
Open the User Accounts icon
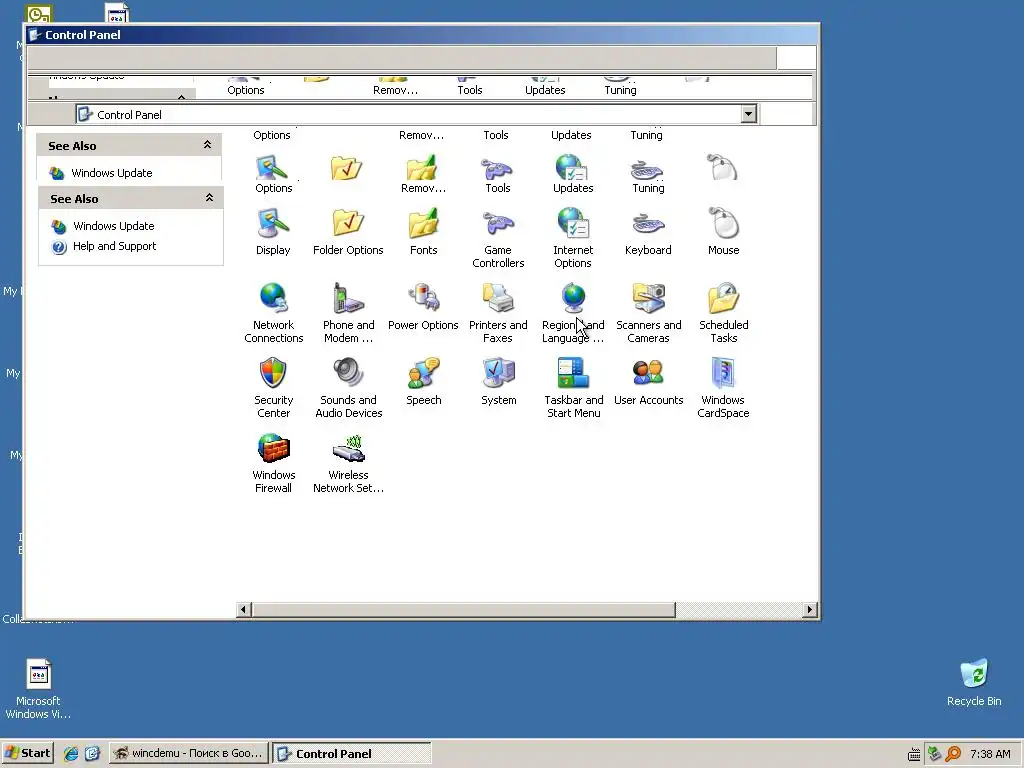[648, 374]
